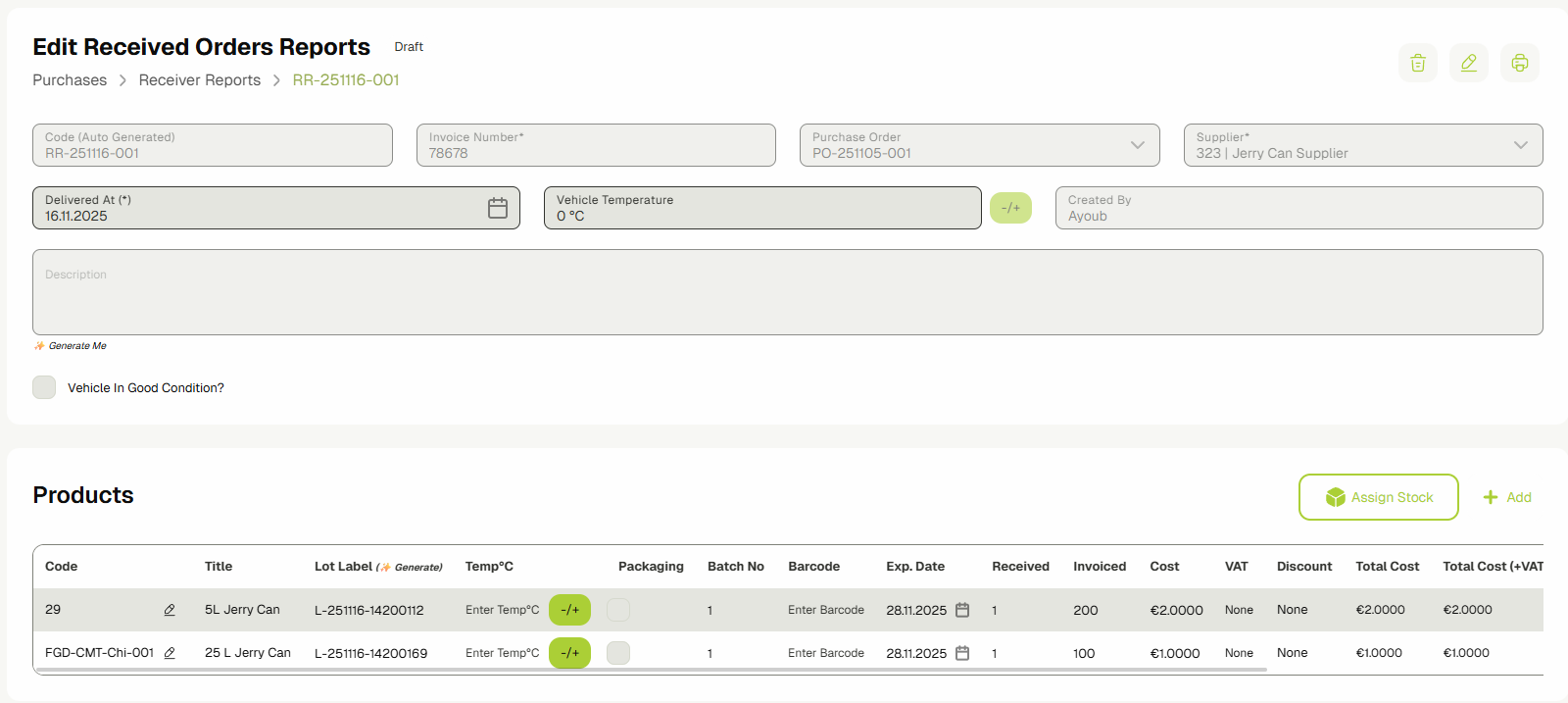Click Add to add a product
Viewport: 1568px width, 703px height.
[1507, 497]
